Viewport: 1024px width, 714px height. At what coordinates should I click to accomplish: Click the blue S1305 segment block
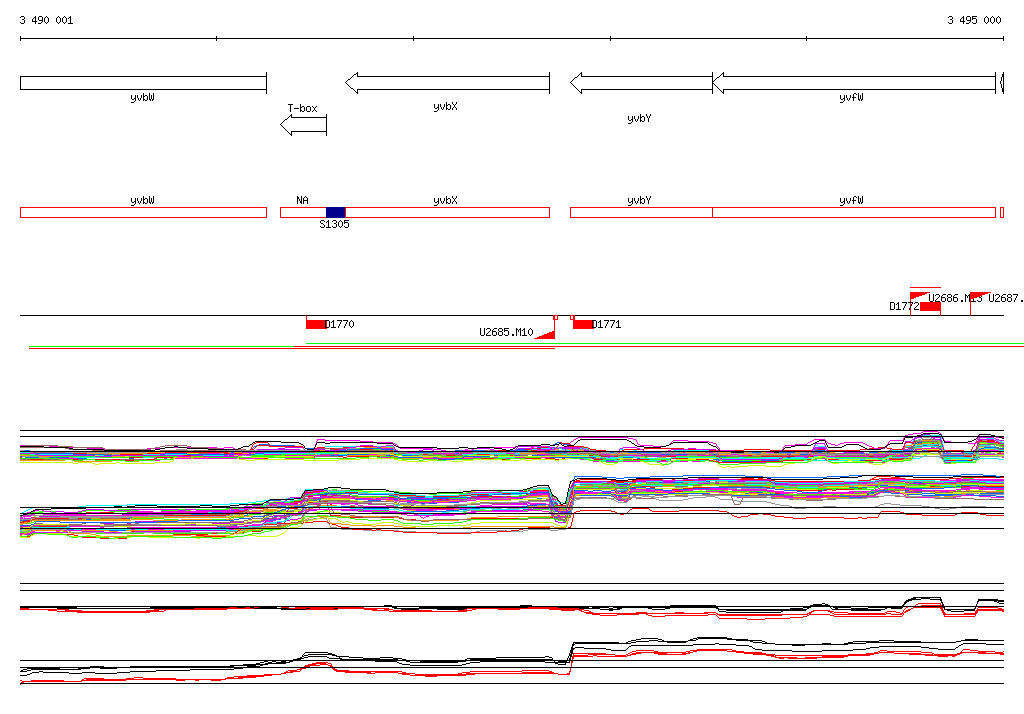pyautogui.click(x=336, y=212)
